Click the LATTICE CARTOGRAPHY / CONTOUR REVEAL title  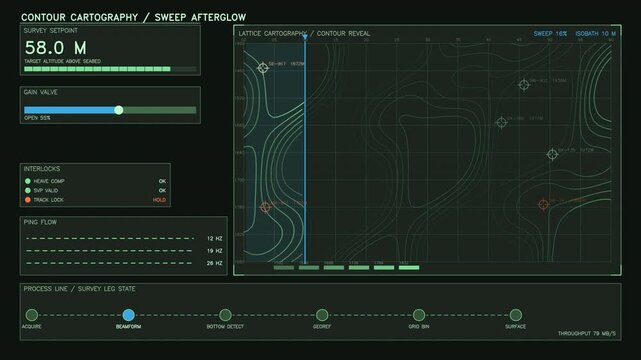304,34
